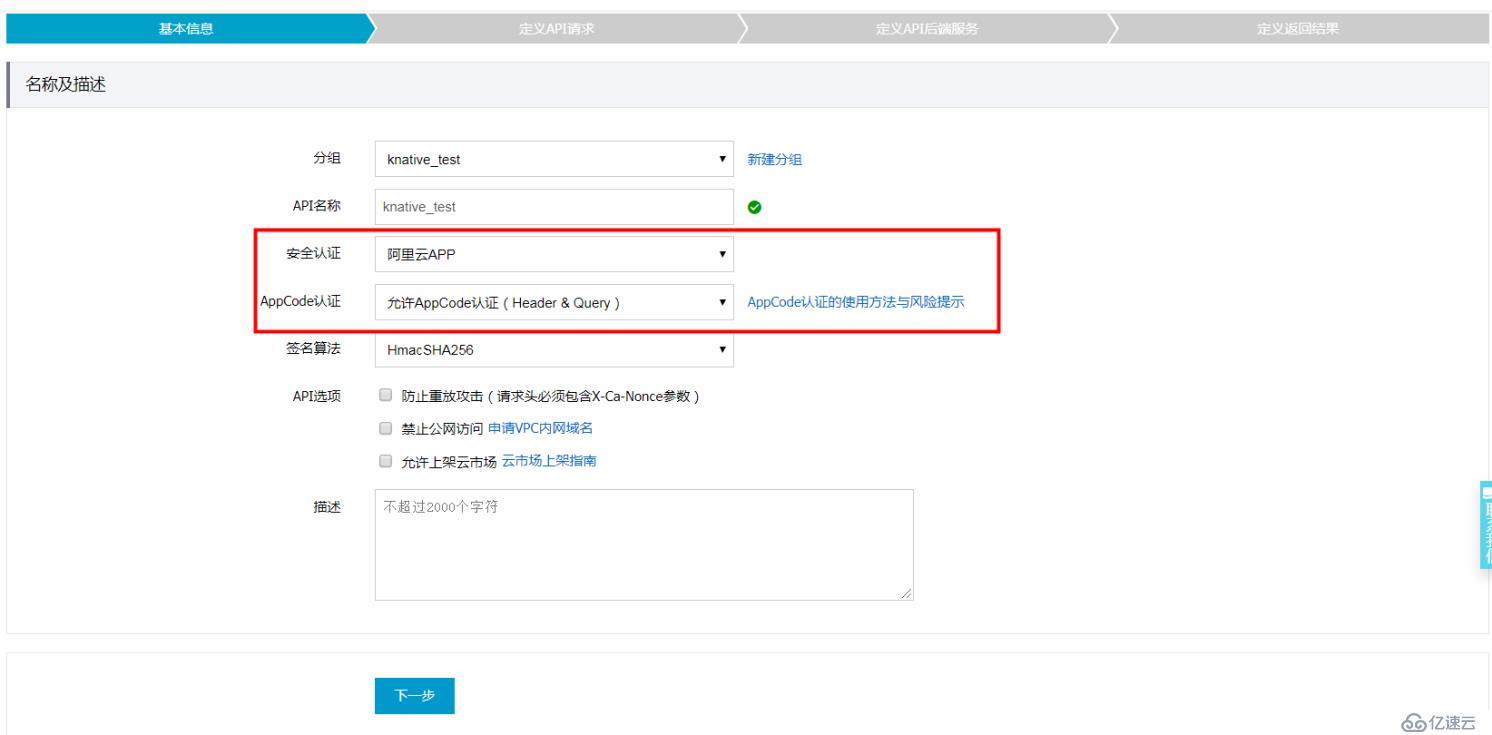Screen dimensions: 1492x735
Task: Select the 基本信息 step tab
Action: coord(186,28)
